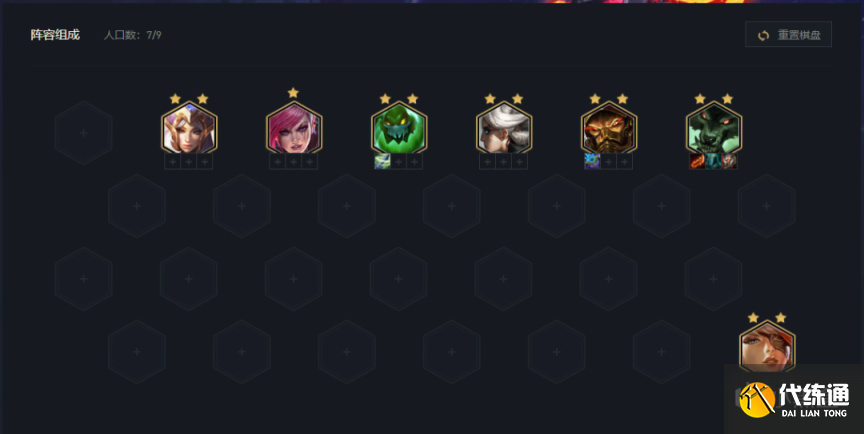Select the dark green Warwick wolf champion
Viewport: 864px width, 434px height.
[714, 130]
